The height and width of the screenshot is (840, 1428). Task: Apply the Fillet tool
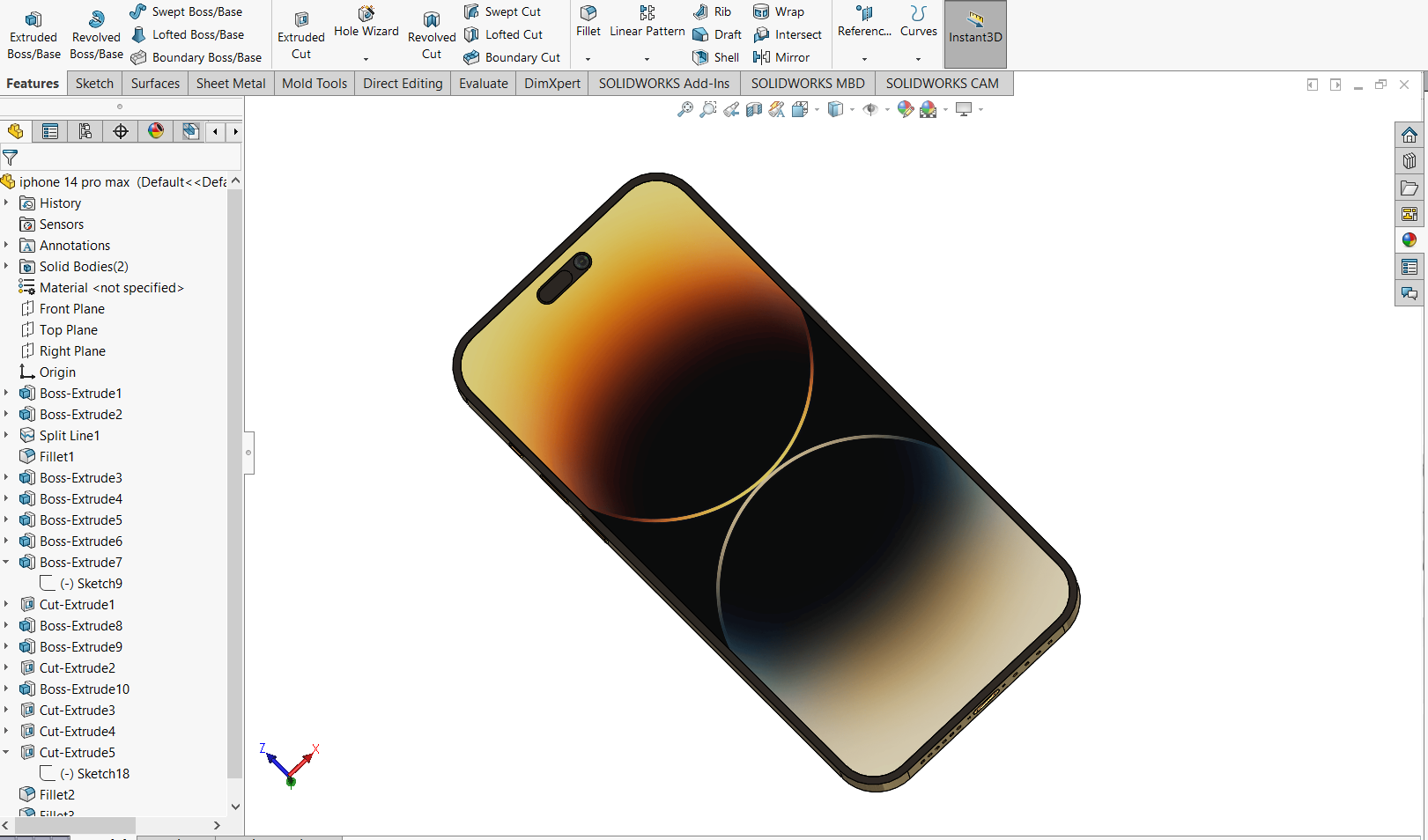click(588, 23)
